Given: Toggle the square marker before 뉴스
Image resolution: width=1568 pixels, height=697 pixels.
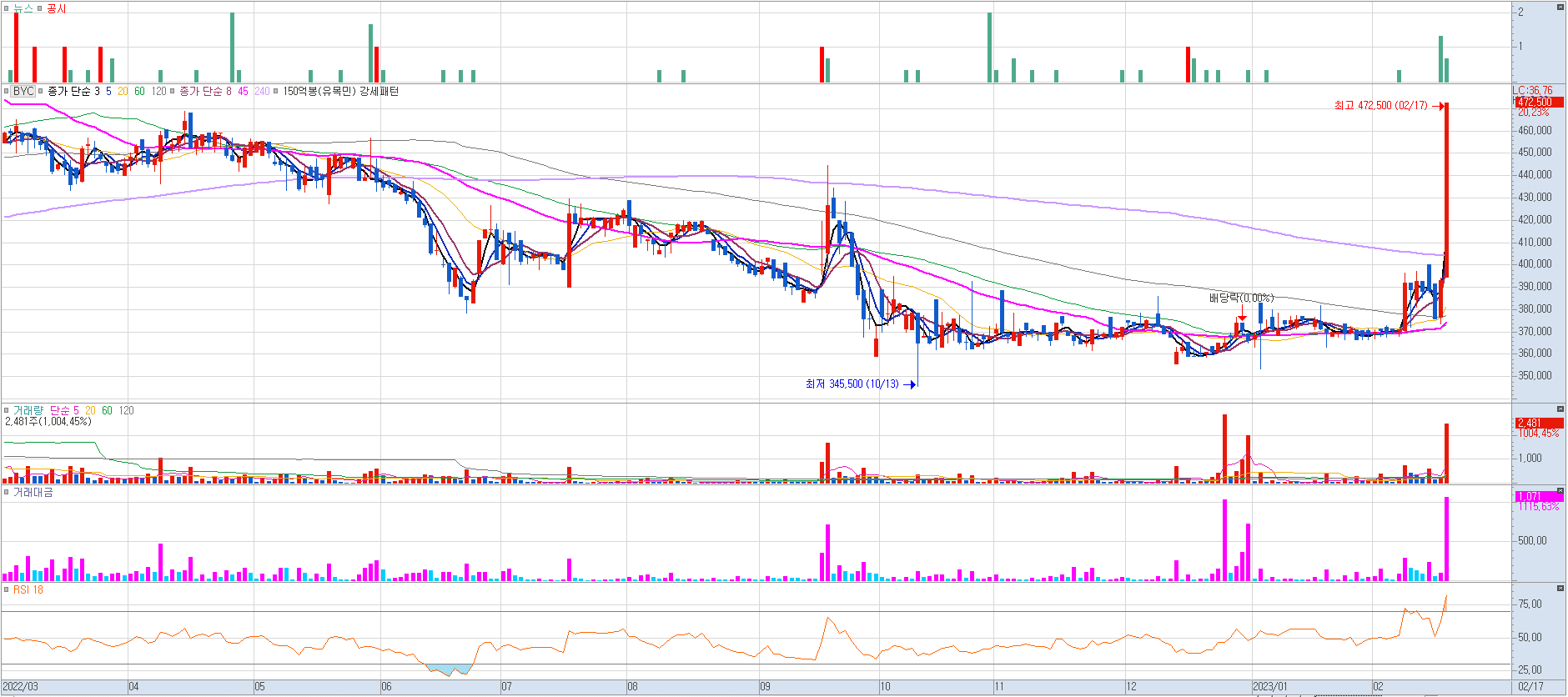Looking at the screenshot, I should 7,8.
